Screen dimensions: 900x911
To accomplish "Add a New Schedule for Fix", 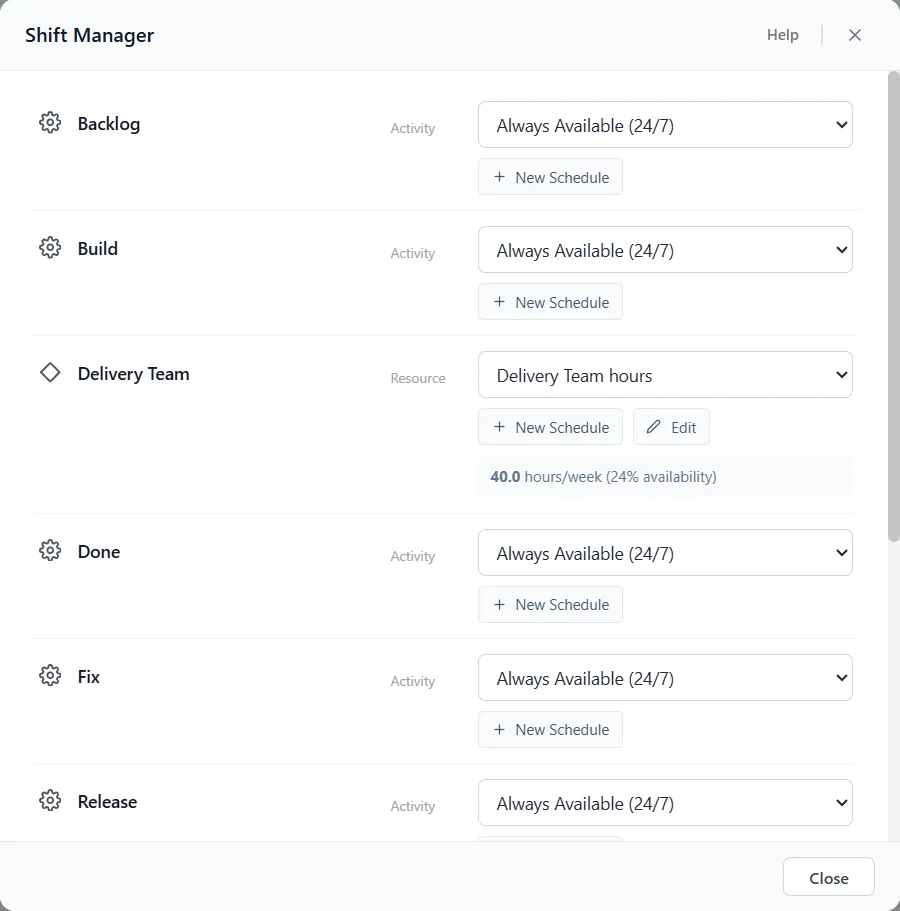I will click(x=550, y=729).
